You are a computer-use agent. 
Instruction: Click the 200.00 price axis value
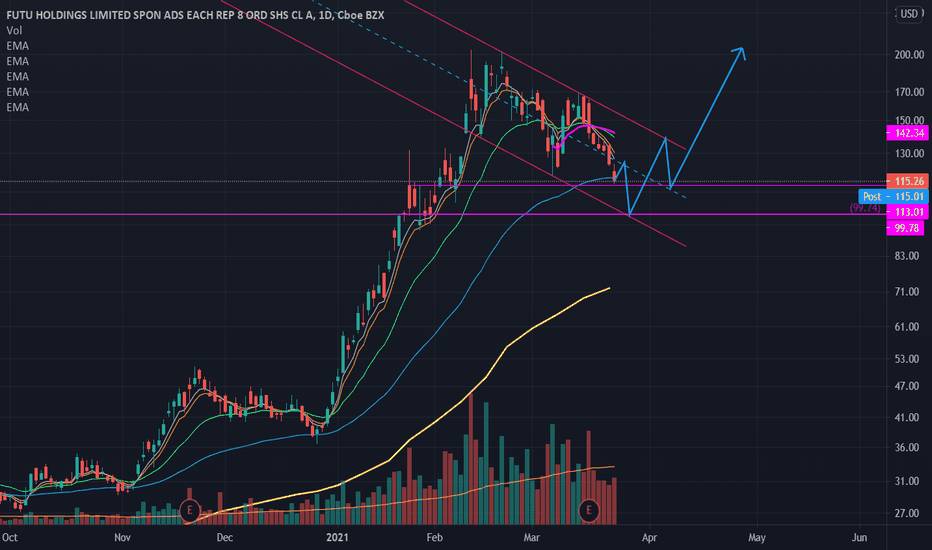pyautogui.click(x=909, y=55)
